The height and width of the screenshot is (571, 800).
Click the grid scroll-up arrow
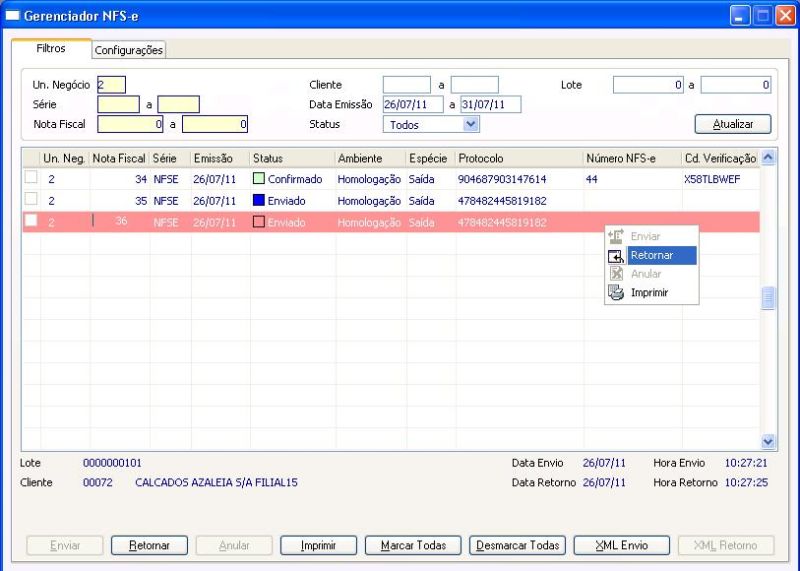tap(768, 158)
